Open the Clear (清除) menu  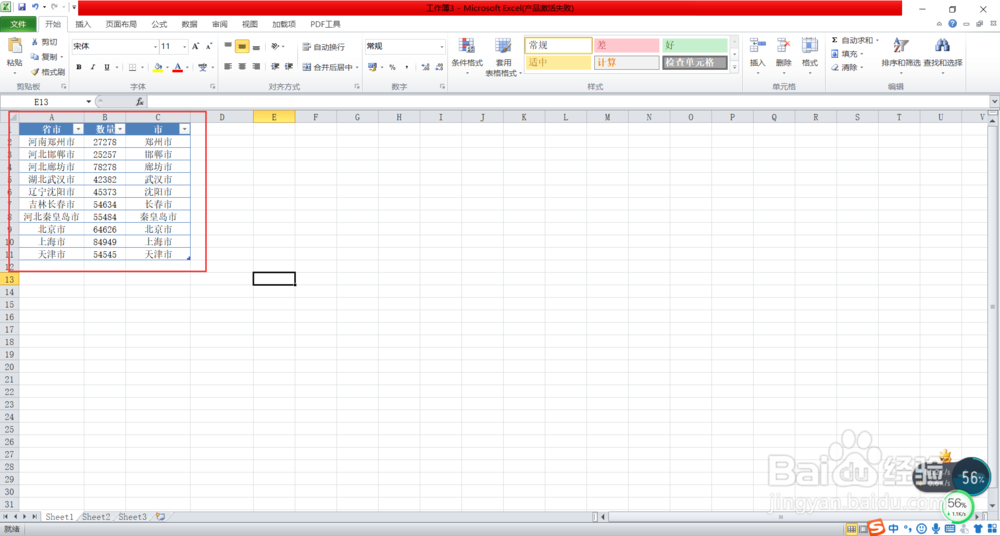point(847,68)
